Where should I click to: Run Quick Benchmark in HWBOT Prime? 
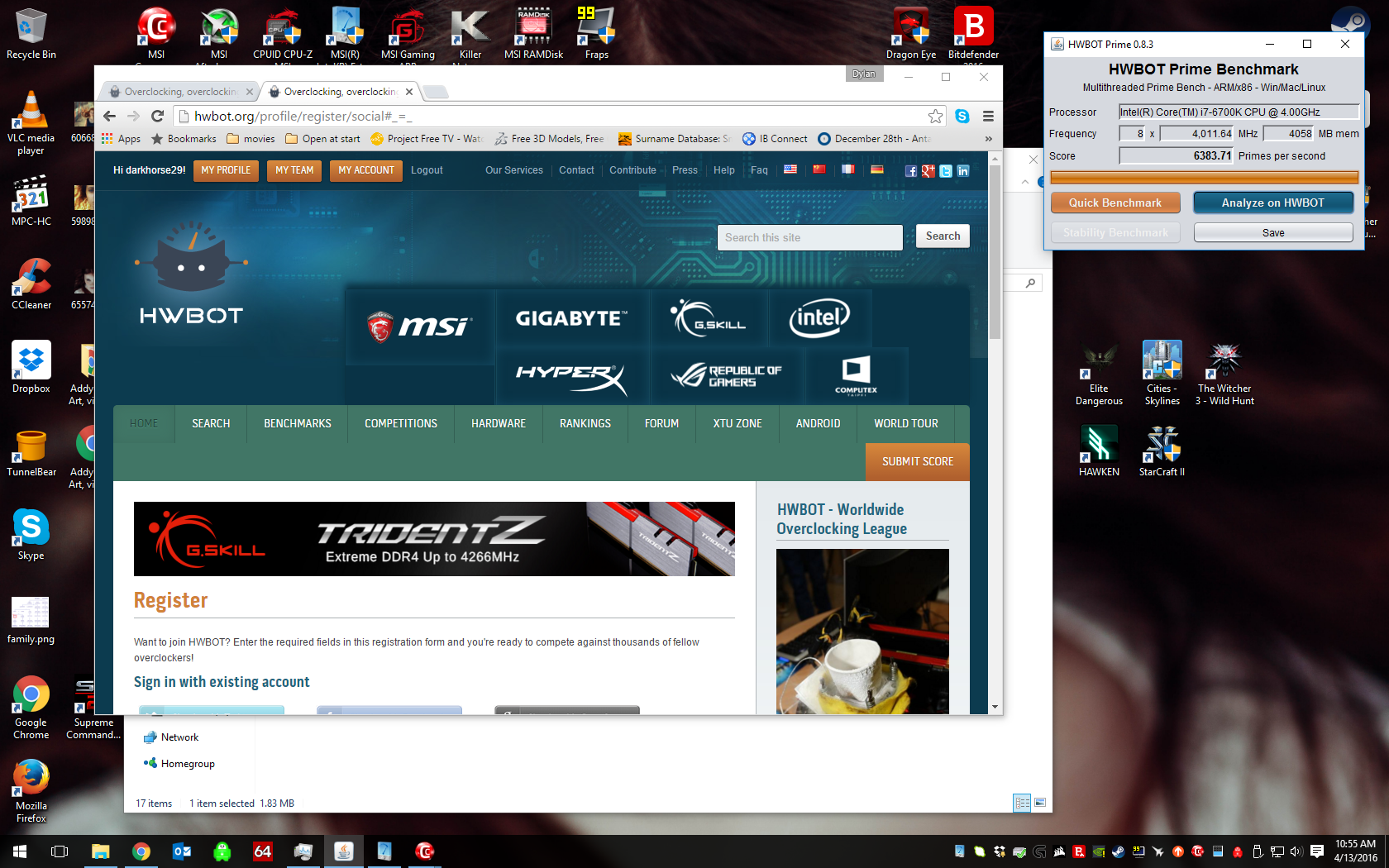pos(1115,203)
